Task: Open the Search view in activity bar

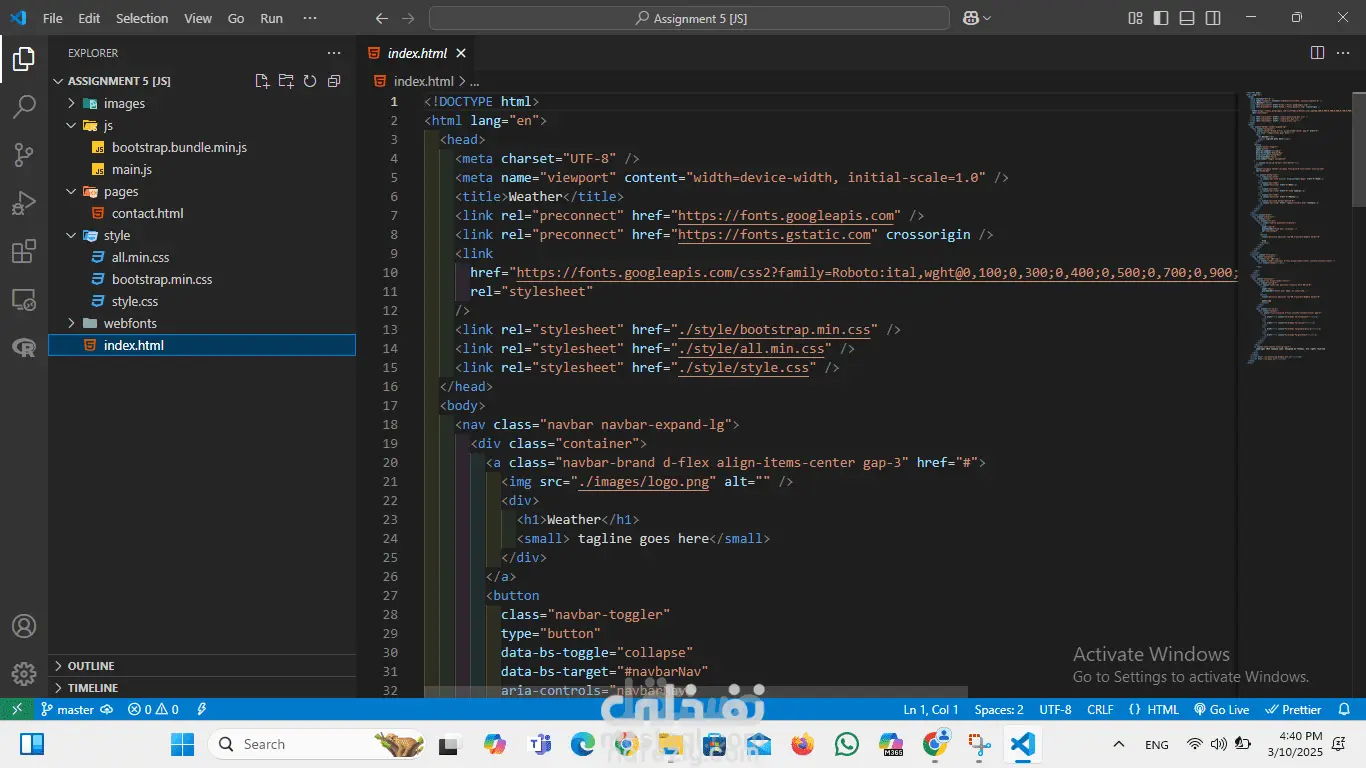Action: 24,107
